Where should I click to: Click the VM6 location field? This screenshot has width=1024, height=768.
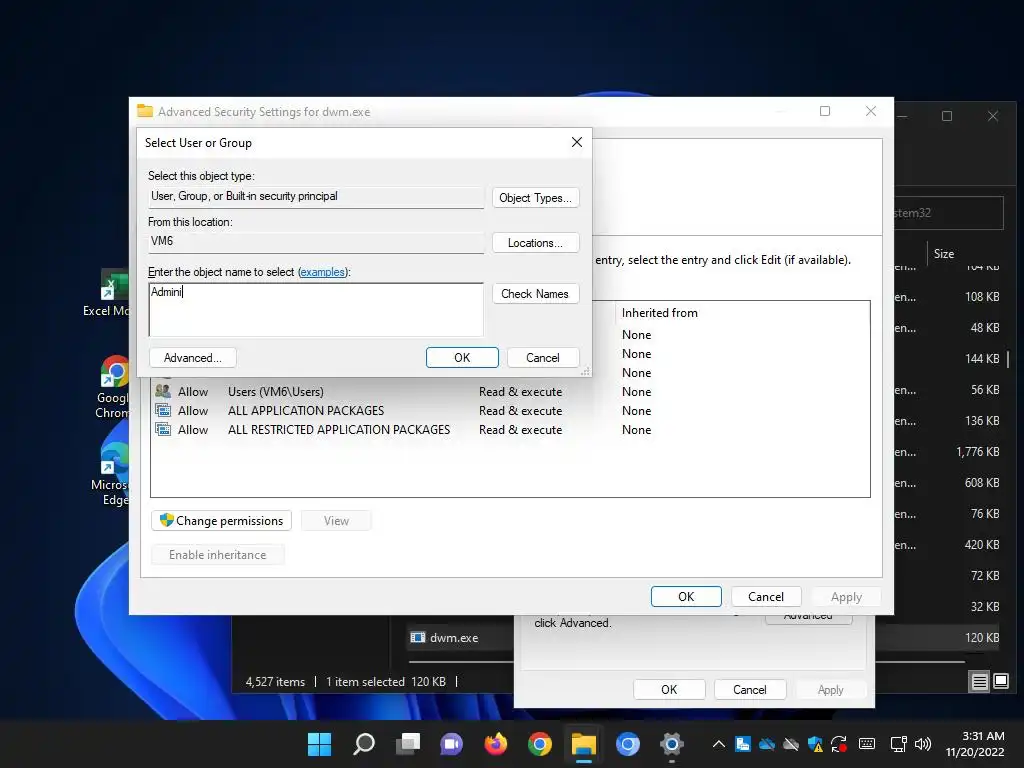click(316, 242)
